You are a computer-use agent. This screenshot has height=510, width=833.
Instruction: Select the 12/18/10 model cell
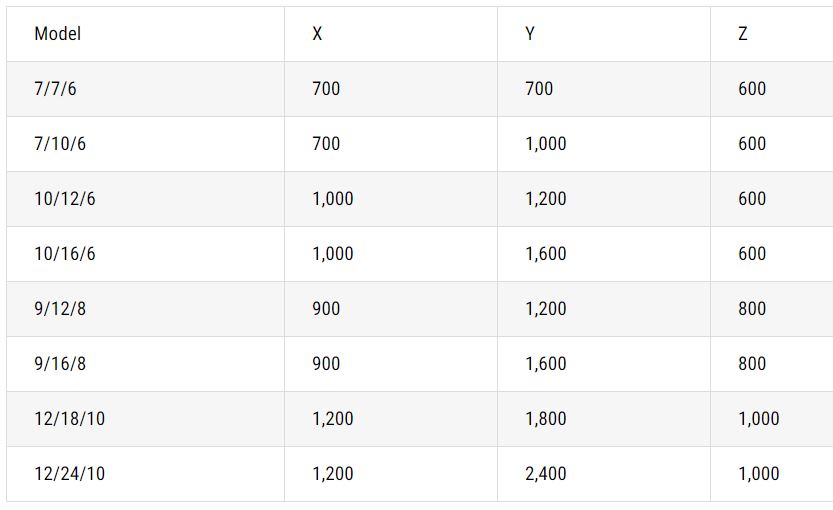69,419
